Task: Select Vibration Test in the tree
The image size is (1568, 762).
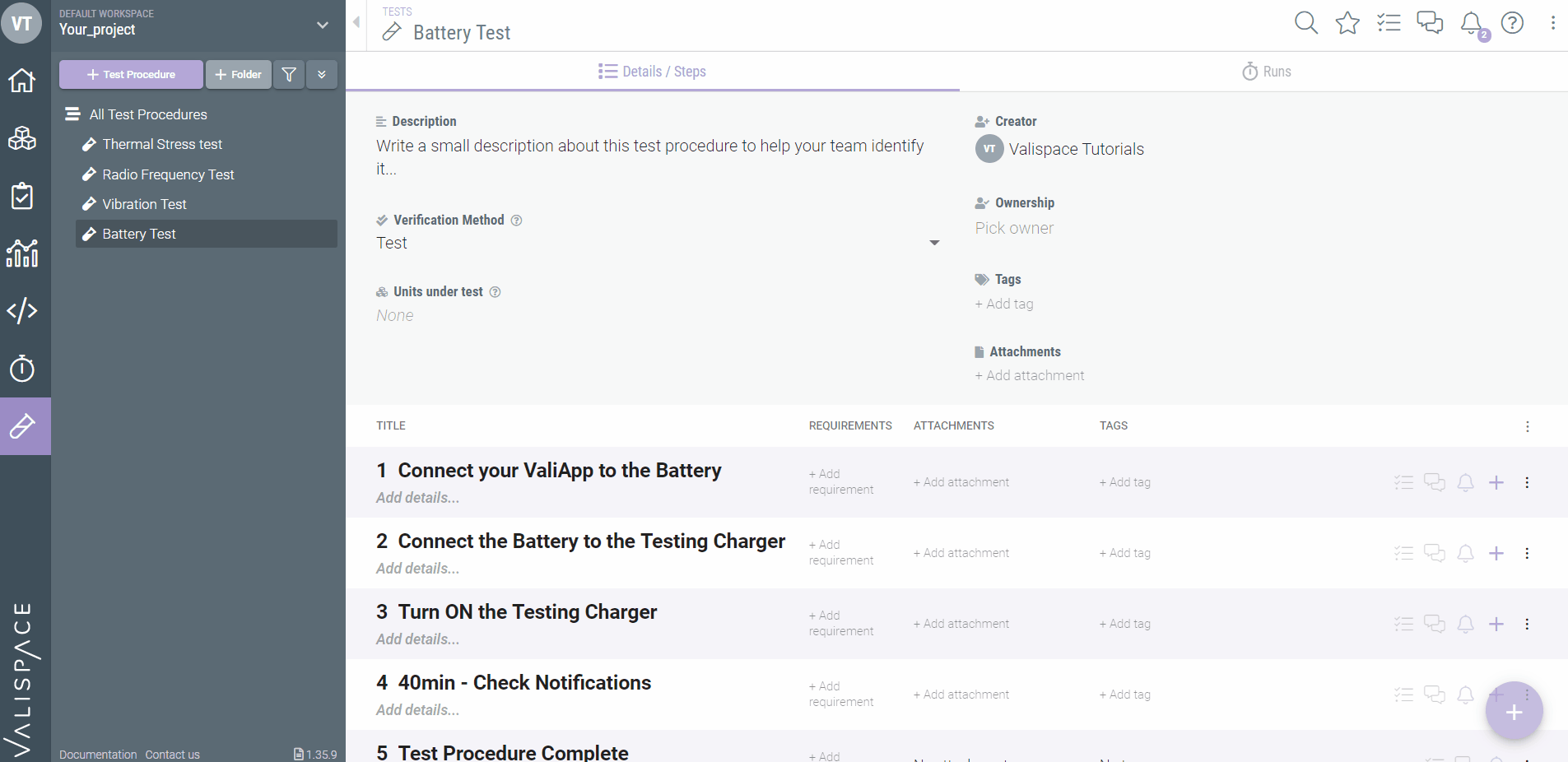Action: 144,204
